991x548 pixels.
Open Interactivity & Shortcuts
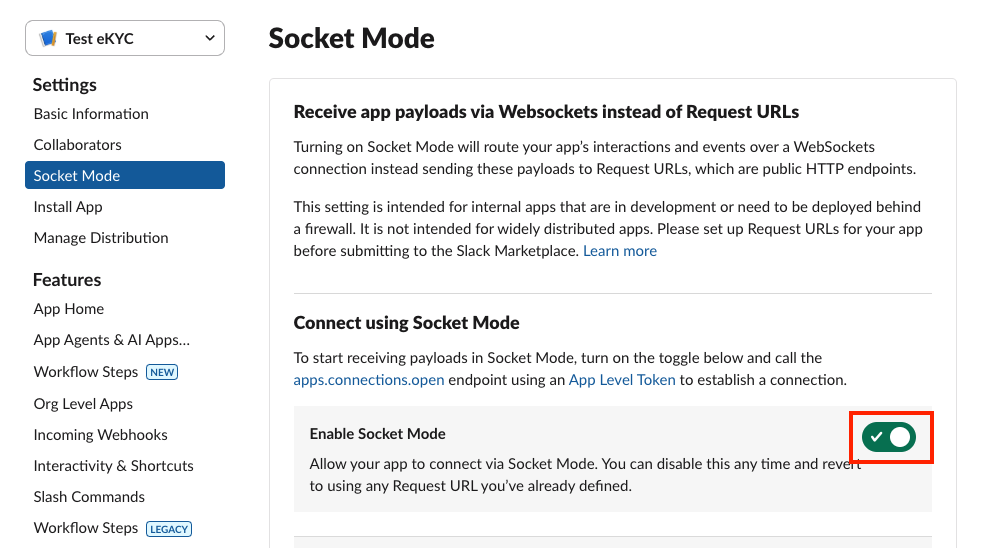[114, 466]
